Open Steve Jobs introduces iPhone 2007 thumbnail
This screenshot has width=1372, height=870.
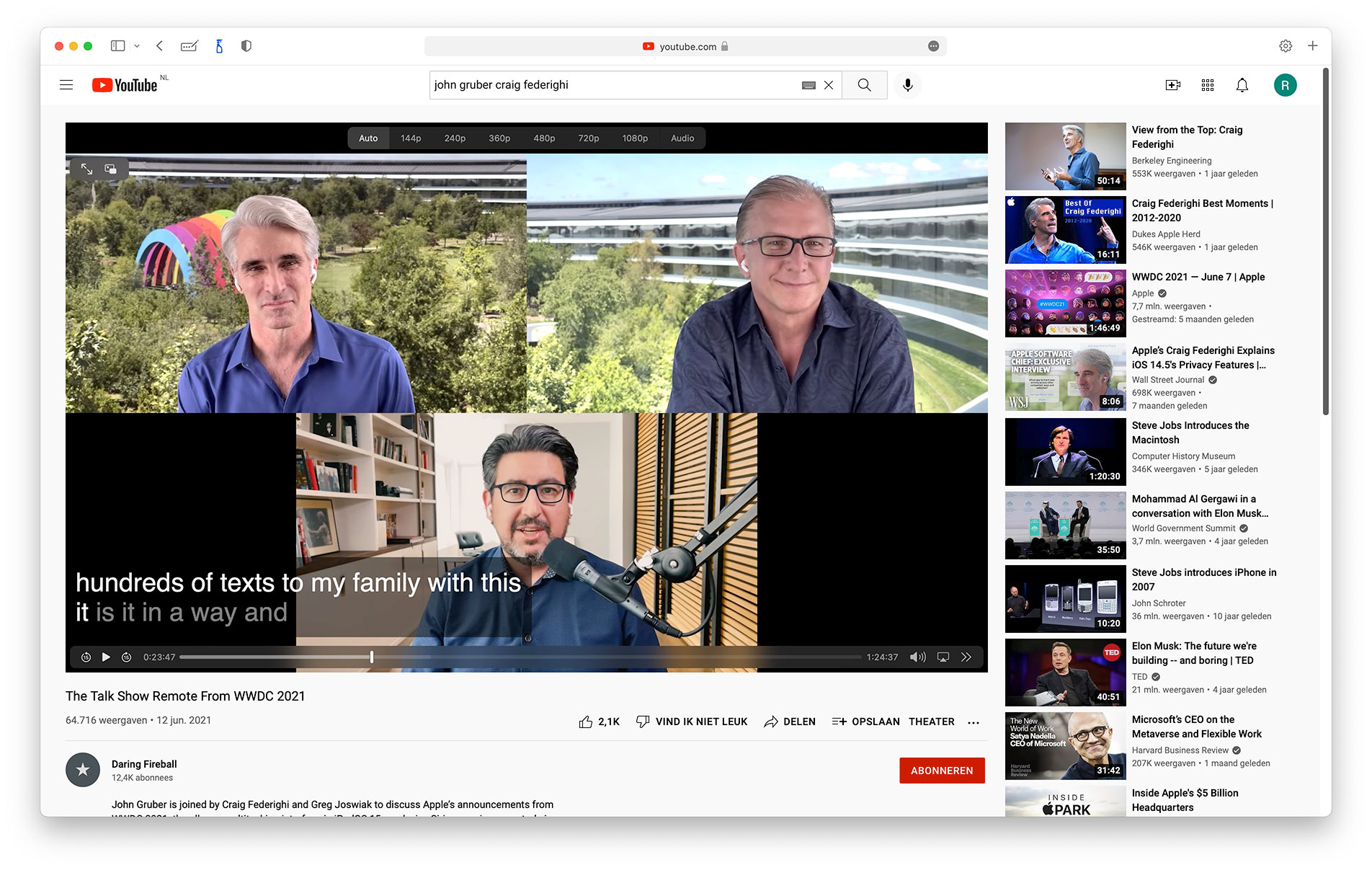click(1065, 599)
